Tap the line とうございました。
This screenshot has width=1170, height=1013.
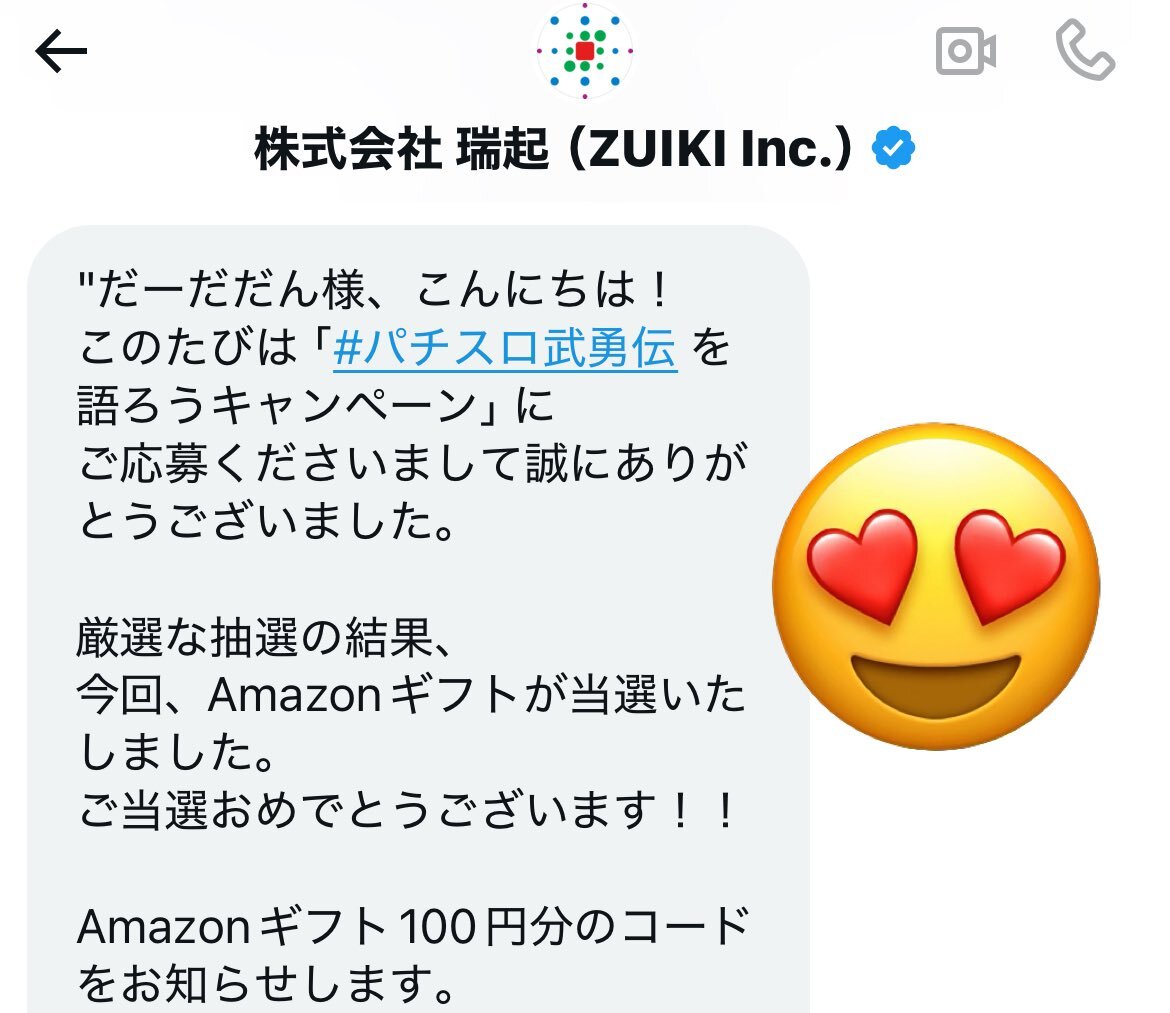tap(267, 521)
